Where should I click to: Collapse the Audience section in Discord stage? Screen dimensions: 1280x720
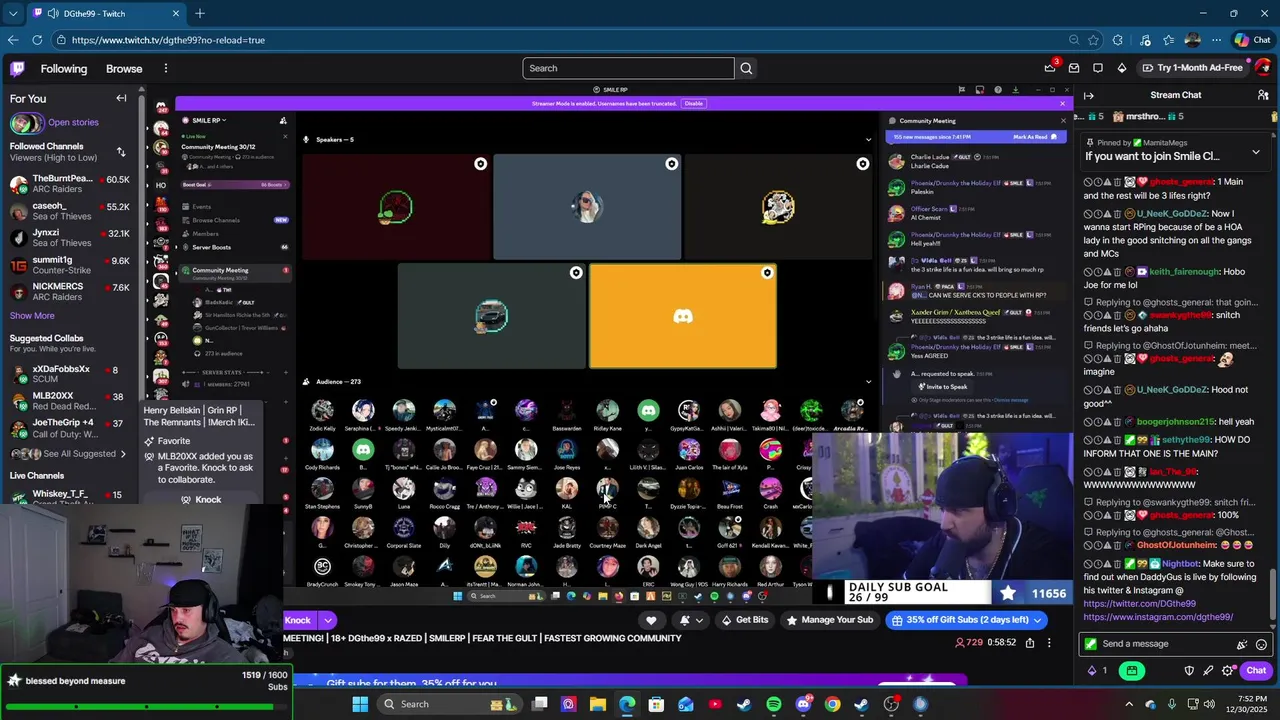pyautogui.click(x=868, y=381)
